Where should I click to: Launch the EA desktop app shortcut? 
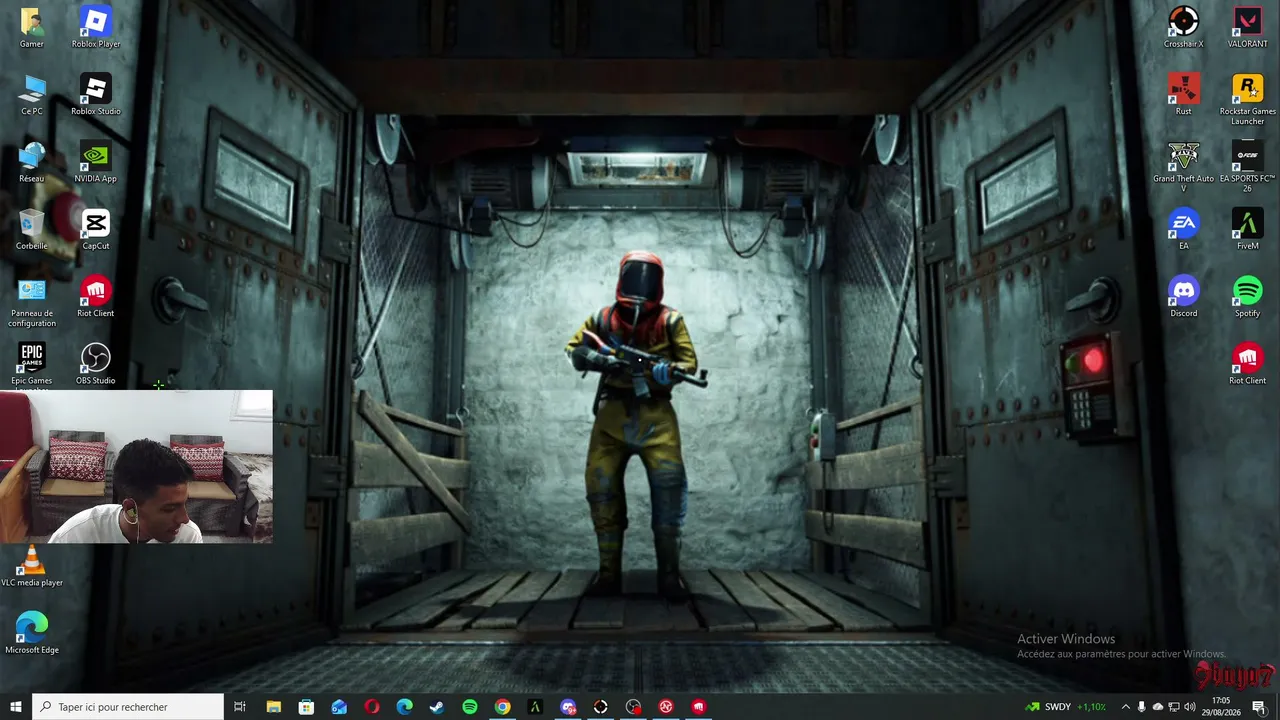point(1184,229)
